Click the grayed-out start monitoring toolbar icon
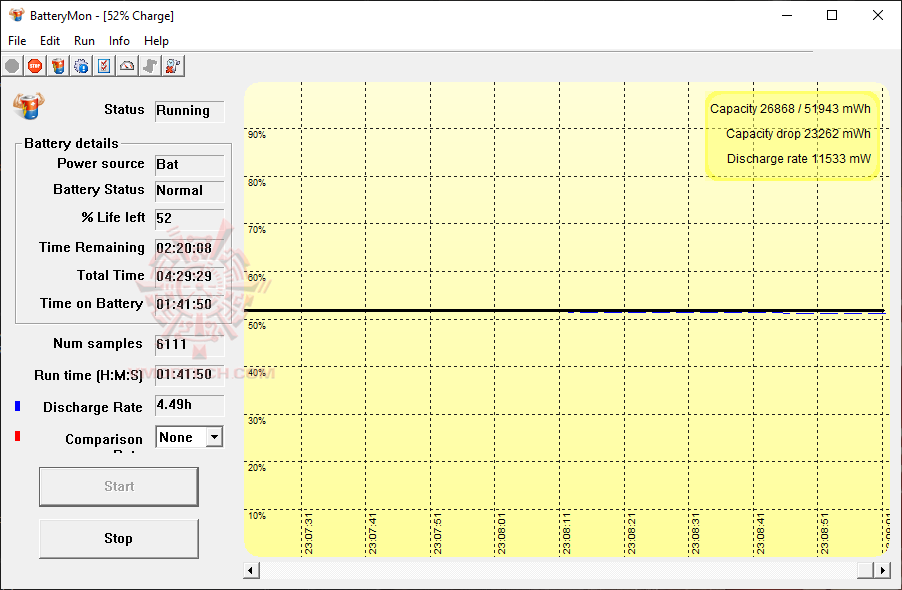902x590 pixels. click(x=12, y=66)
